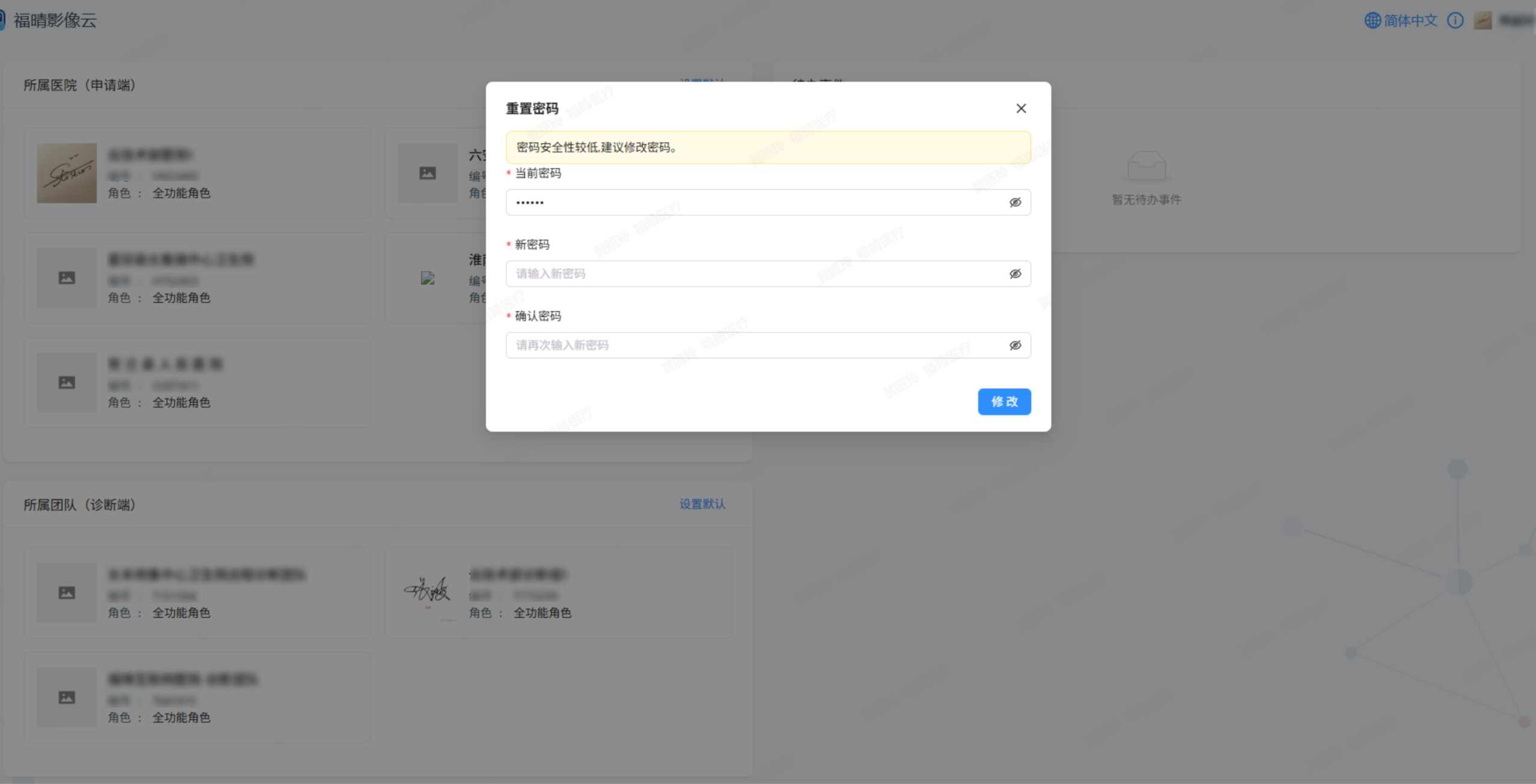Click the image placeholder icon on the 淮南 hospital card
Viewport: 1536px width, 784px height.
click(x=426, y=277)
